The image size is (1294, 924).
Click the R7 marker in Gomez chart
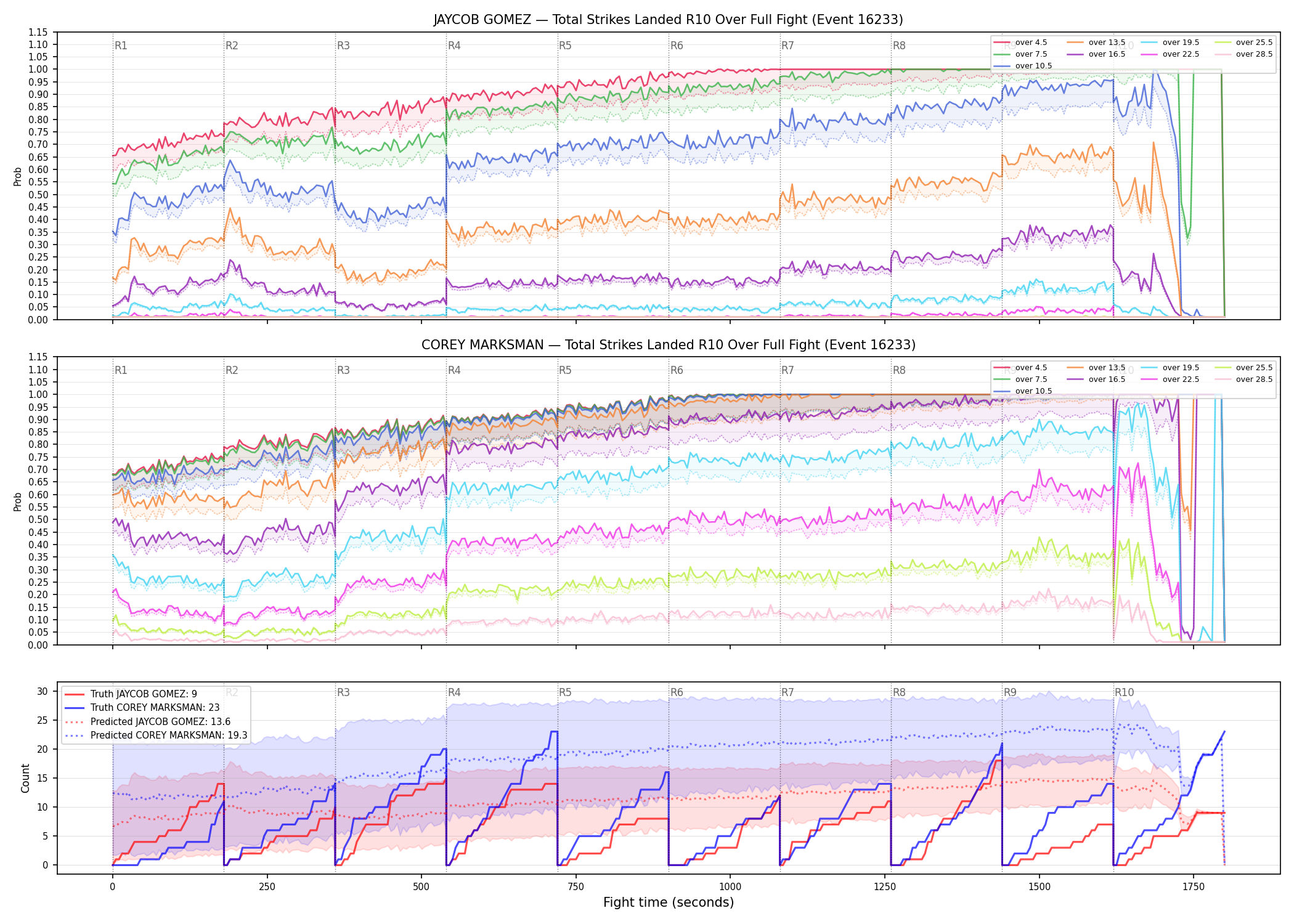[x=787, y=46]
